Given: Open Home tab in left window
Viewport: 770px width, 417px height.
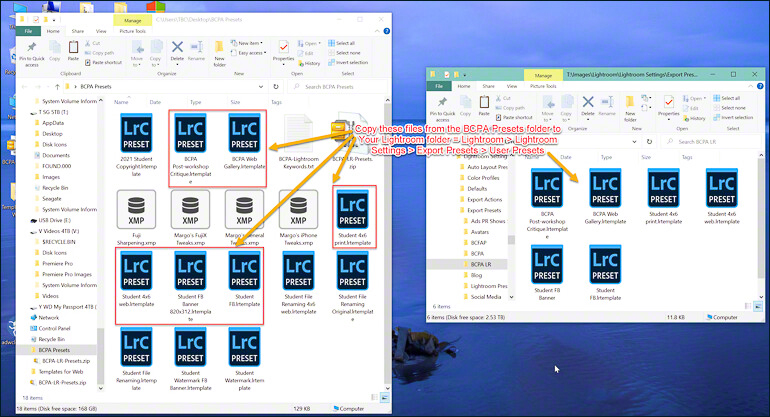Looking at the screenshot, I should (53, 31).
